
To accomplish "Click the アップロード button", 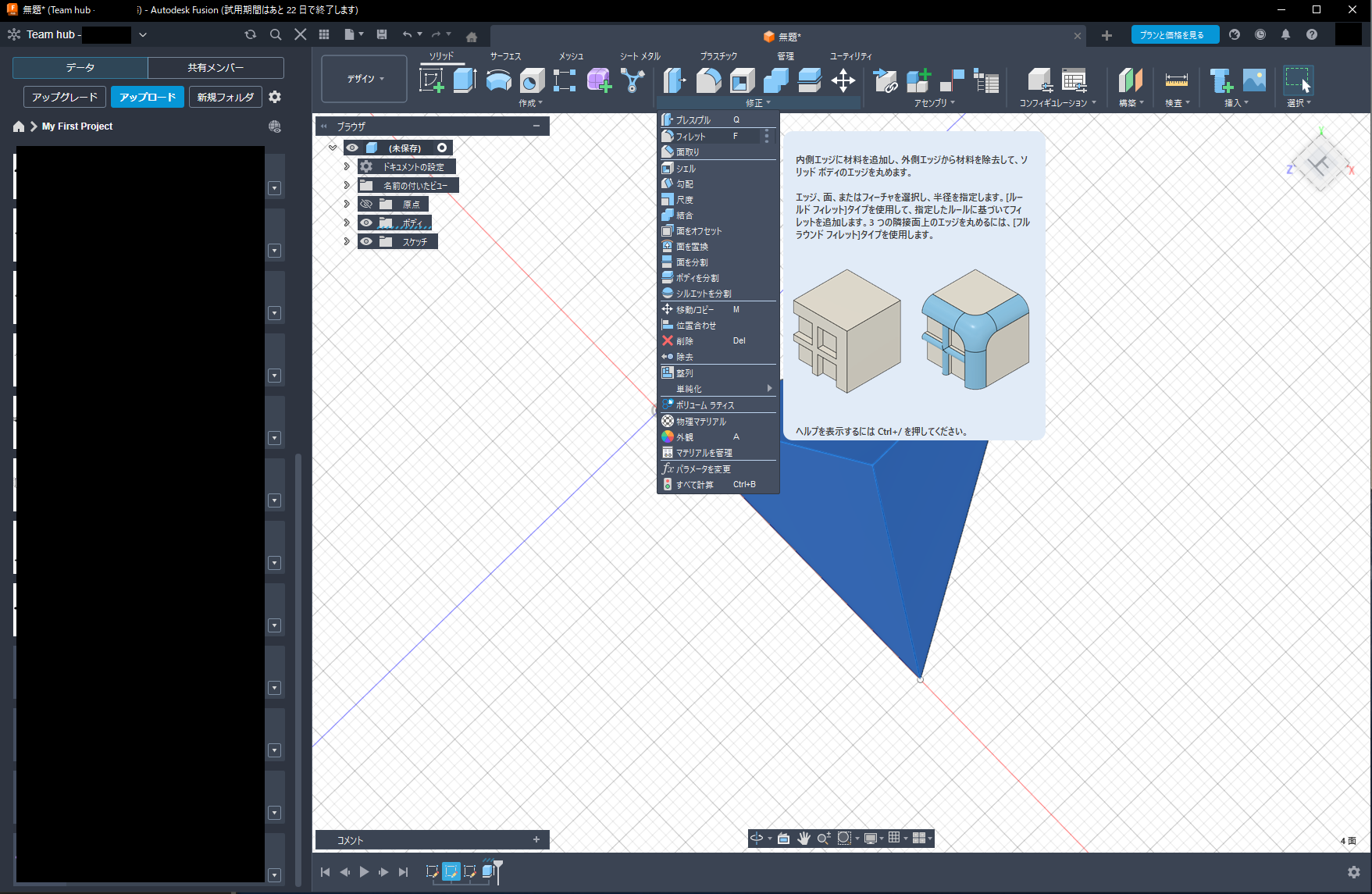I will coord(148,97).
